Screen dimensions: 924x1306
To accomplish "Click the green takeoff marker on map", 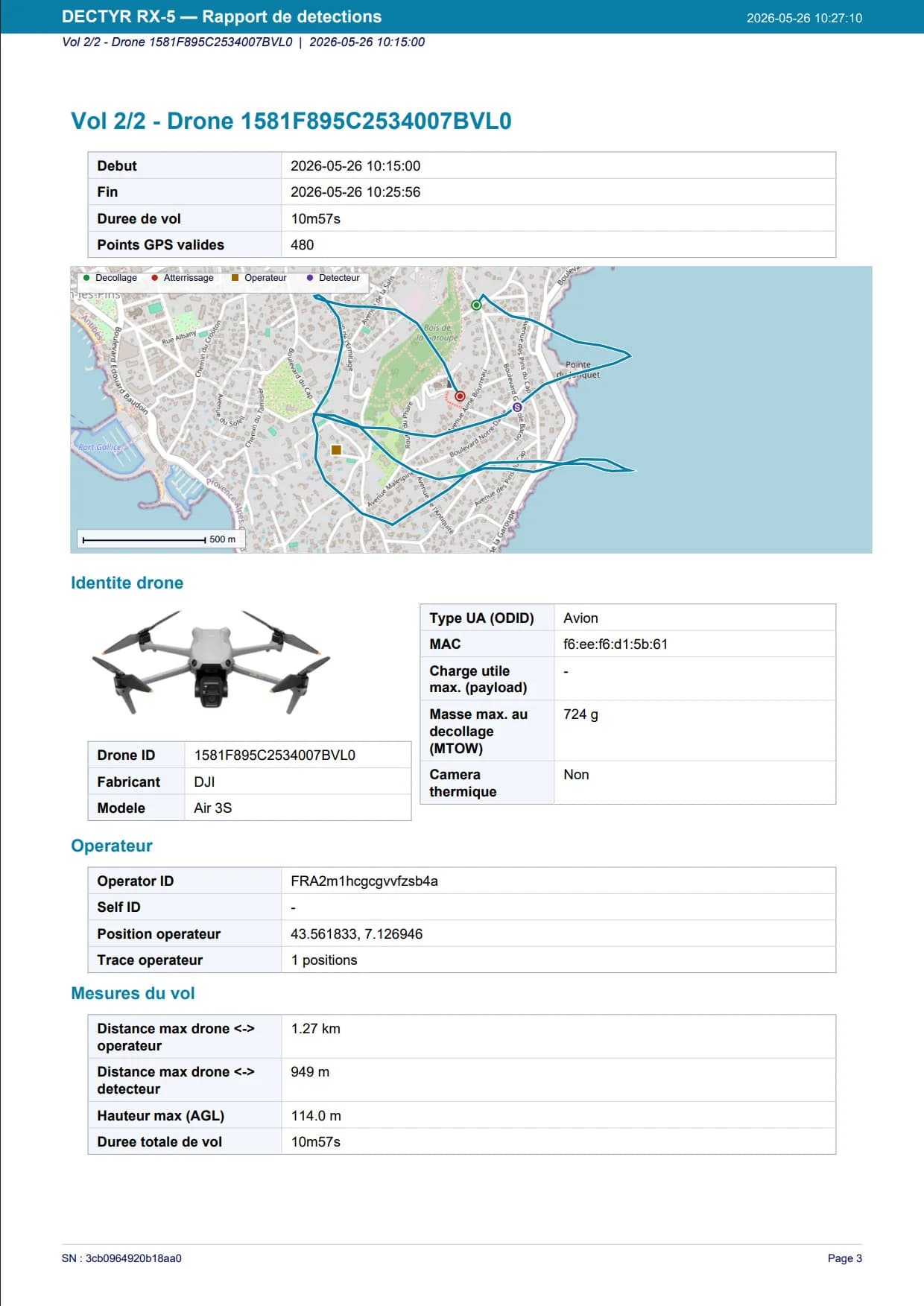I will tap(477, 305).
